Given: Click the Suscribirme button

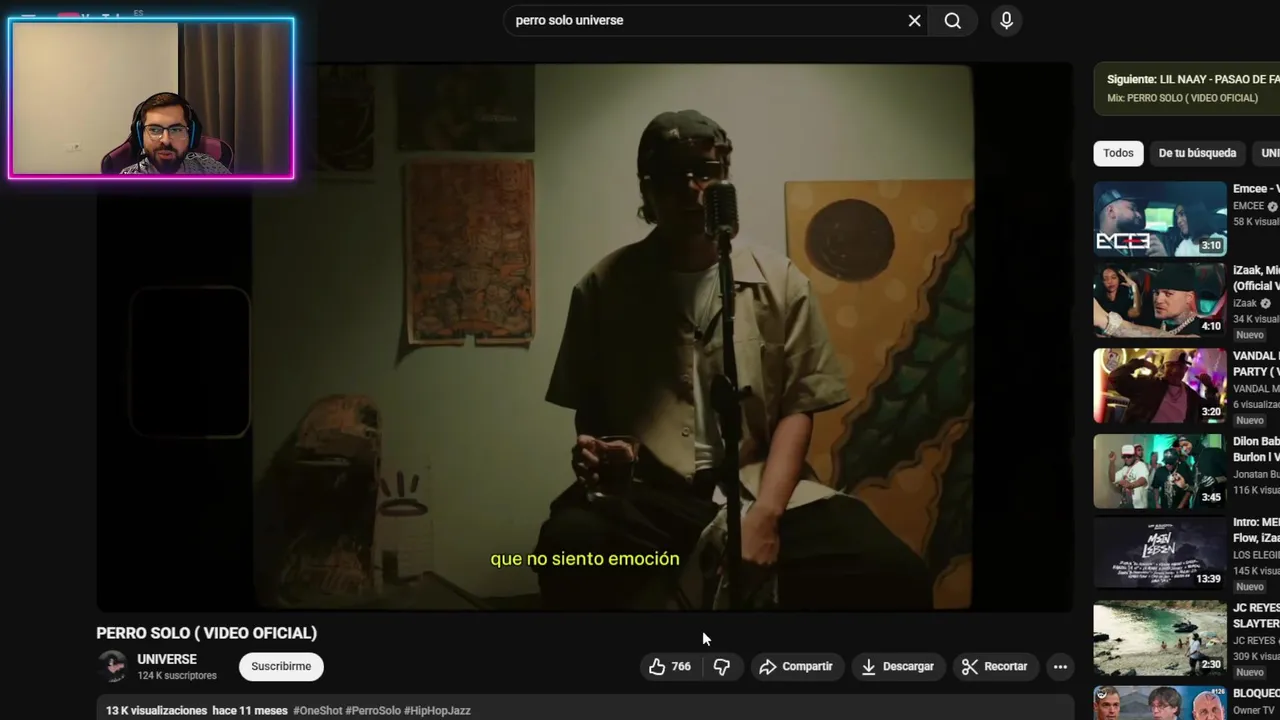Looking at the screenshot, I should [281, 666].
